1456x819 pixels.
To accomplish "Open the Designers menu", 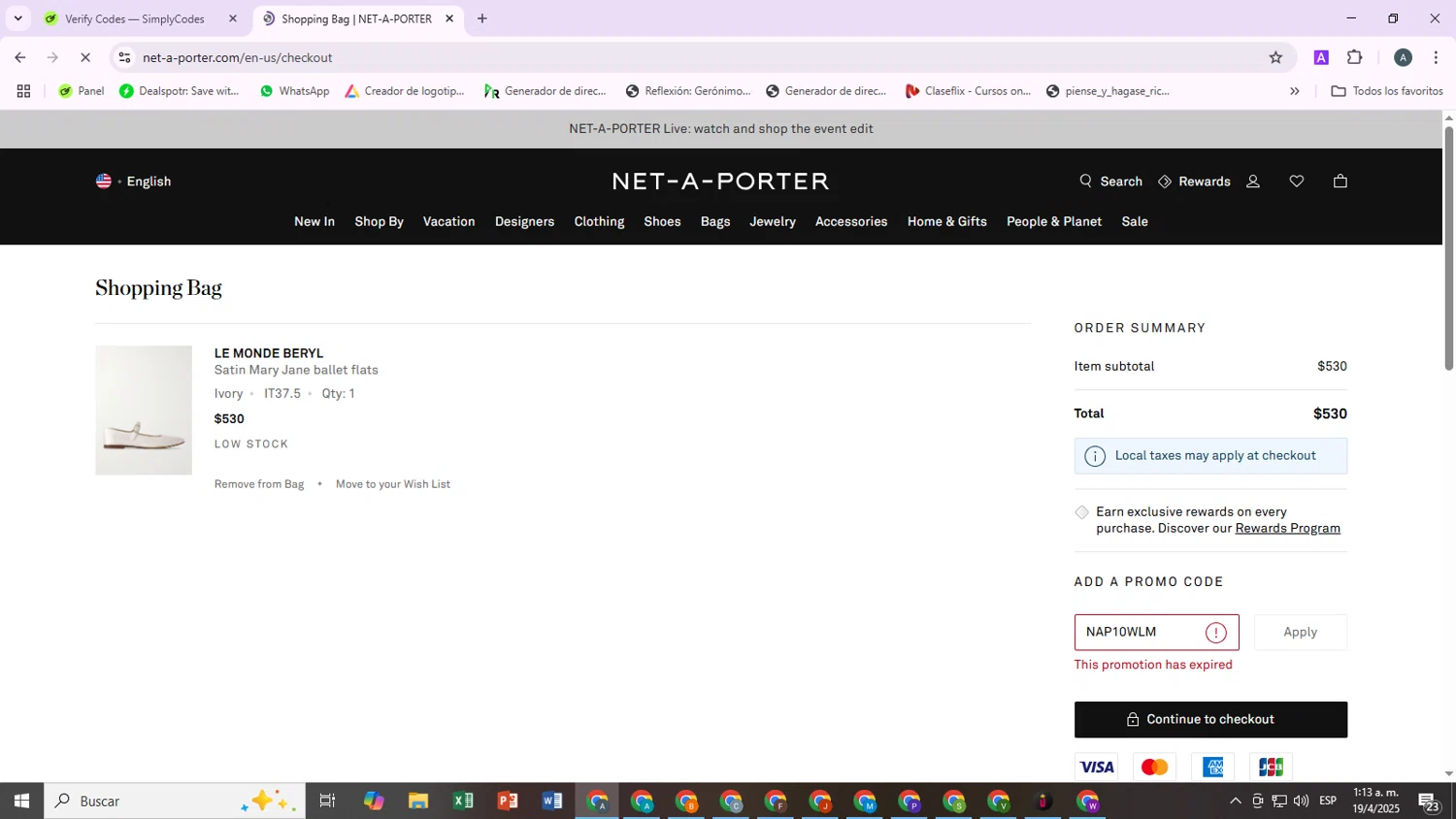I will tap(524, 222).
